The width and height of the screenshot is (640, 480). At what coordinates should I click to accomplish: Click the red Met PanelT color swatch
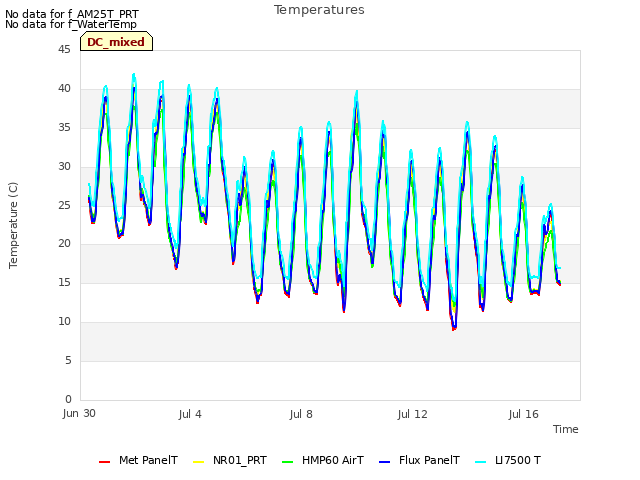[x=104, y=462]
